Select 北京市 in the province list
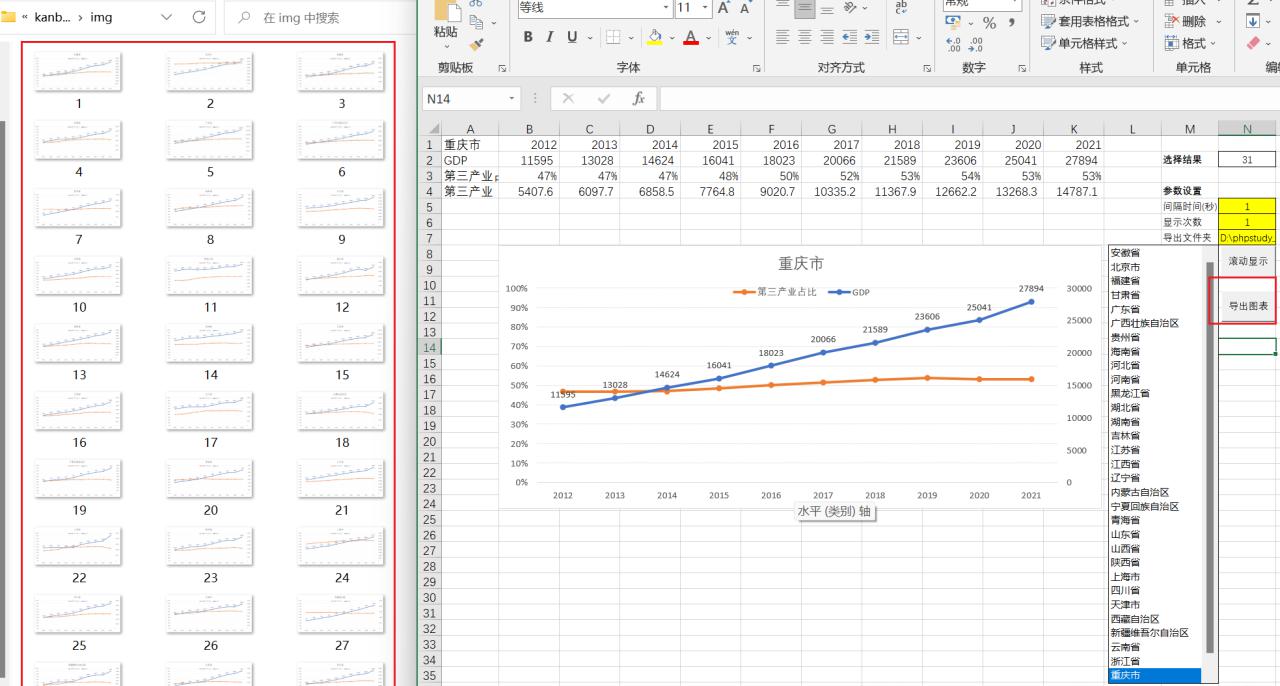Viewport: 1280px width, 686px height. click(1126, 267)
